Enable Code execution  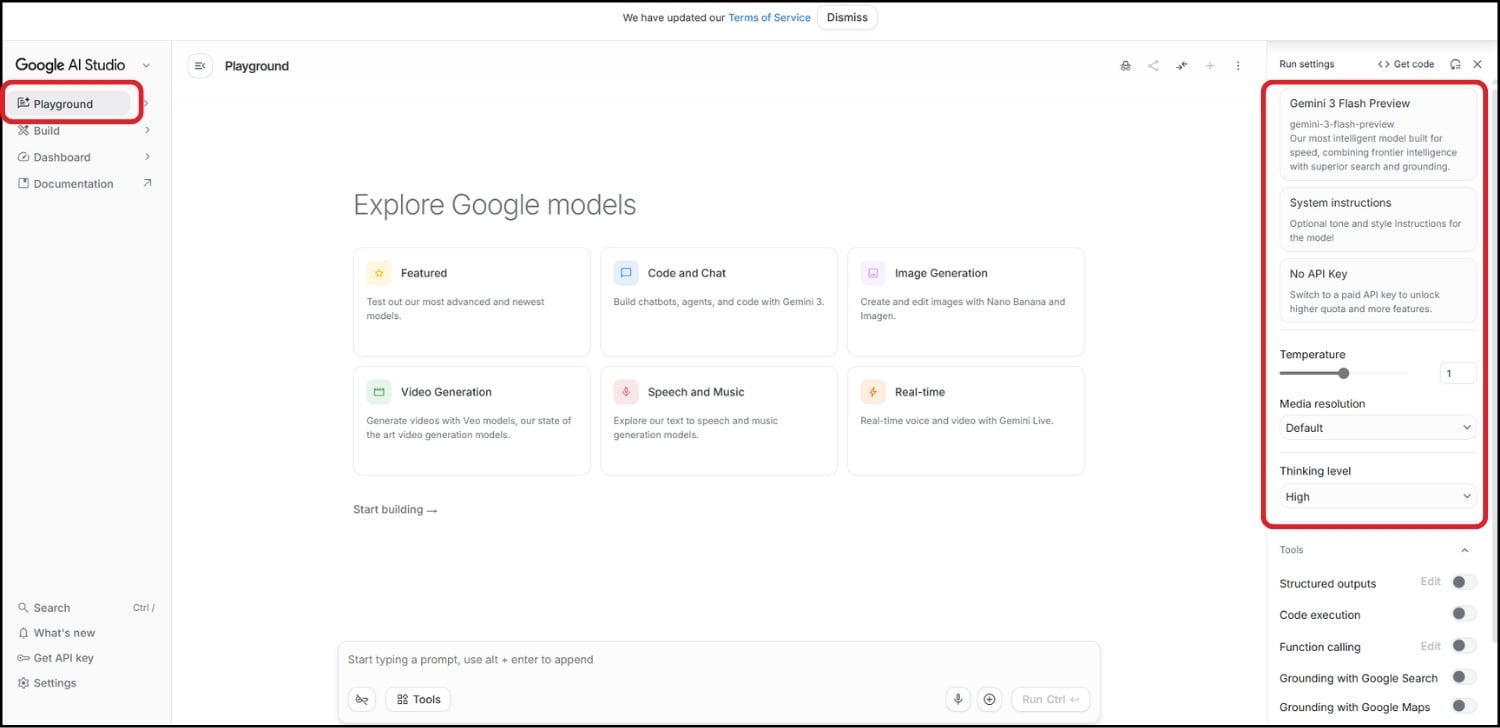click(x=1460, y=613)
